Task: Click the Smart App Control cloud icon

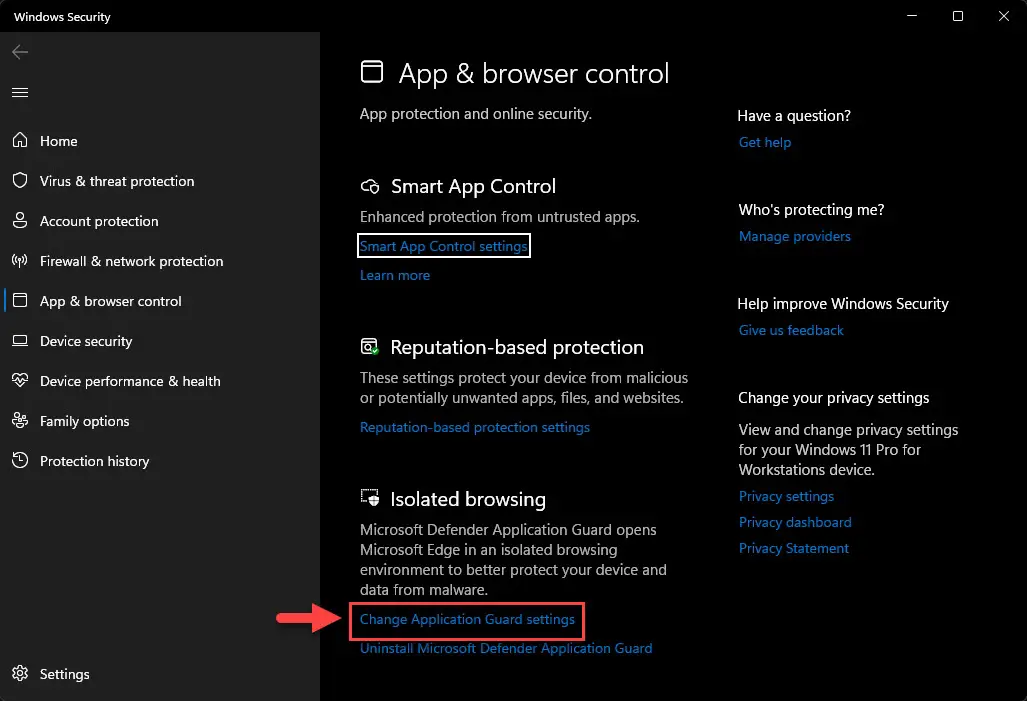Action: pos(370,186)
